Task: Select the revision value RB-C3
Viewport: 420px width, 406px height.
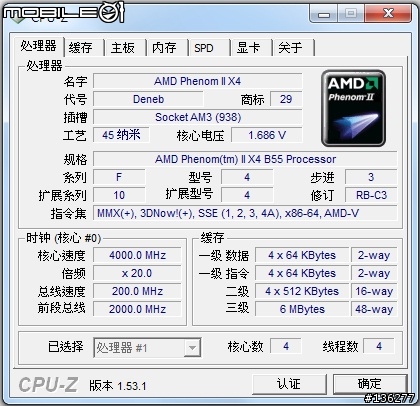Action: click(371, 195)
